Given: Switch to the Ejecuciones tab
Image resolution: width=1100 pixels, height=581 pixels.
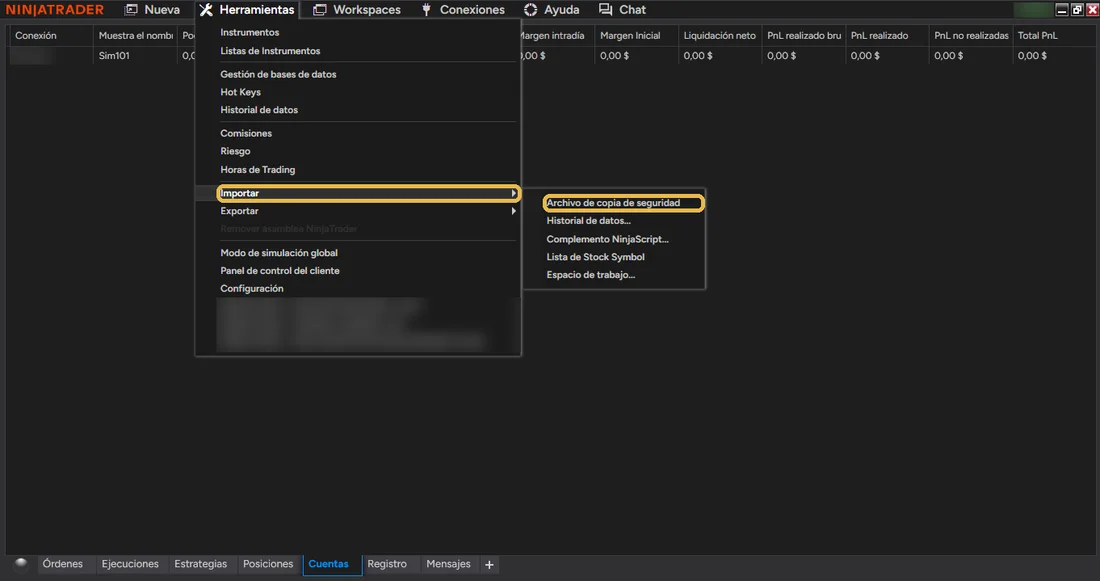Looking at the screenshot, I should (x=130, y=564).
